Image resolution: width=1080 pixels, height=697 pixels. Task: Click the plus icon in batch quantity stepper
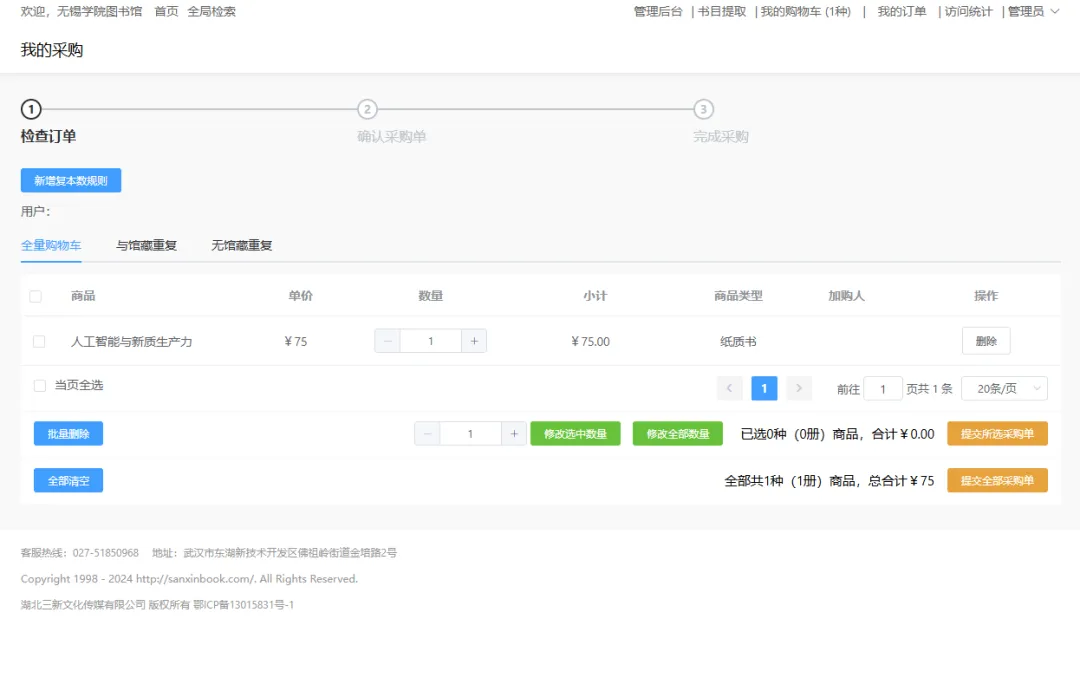pyautogui.click(x=514, y=434)
